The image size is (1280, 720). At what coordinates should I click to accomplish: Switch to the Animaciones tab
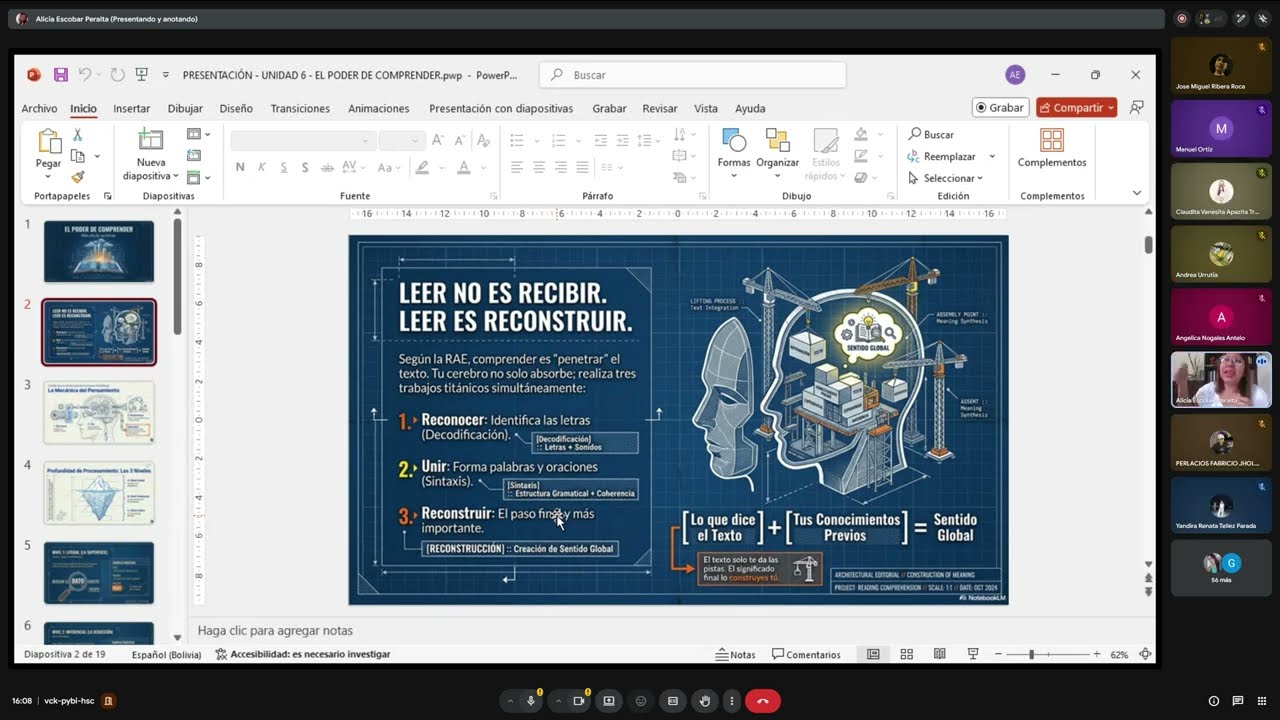tap(379, 108)
